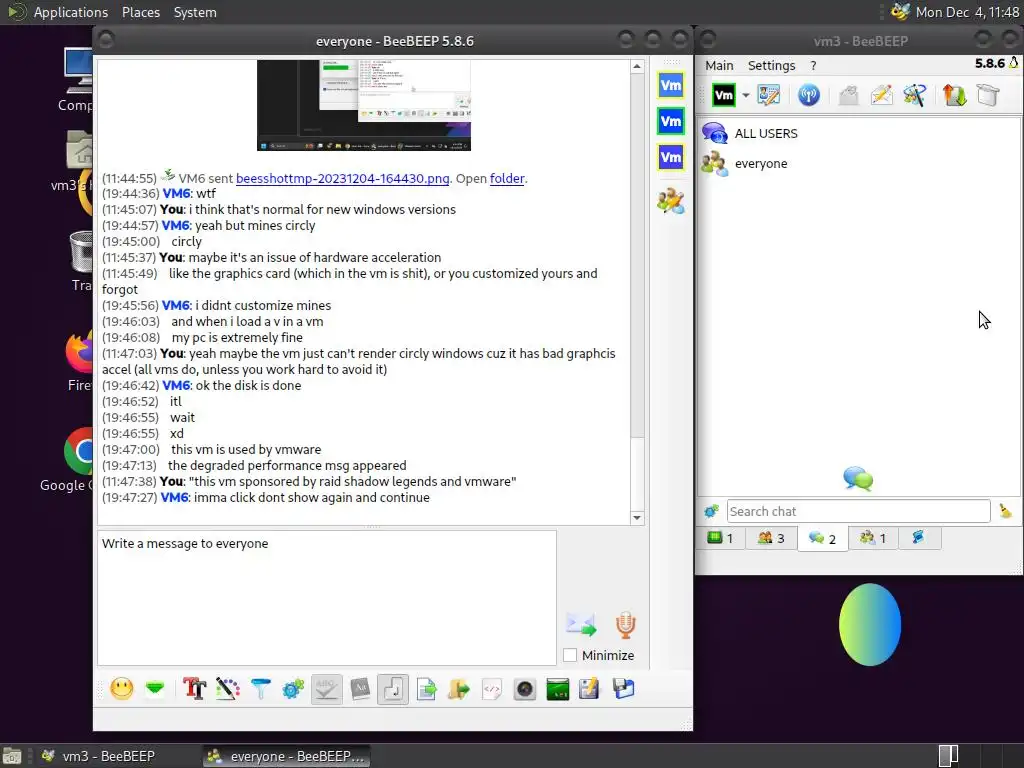Select the second Vm member avatar (green border)
The height and width of the screenshot is (768, 1024).
coord(671,121)
